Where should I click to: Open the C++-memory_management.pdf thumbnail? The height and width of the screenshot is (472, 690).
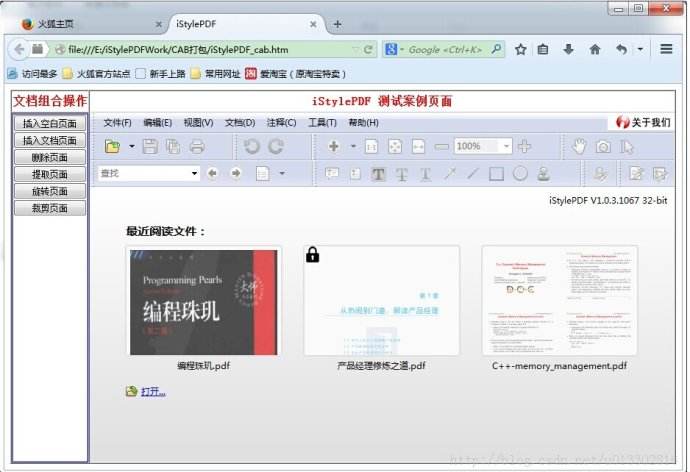click(560, 301)
